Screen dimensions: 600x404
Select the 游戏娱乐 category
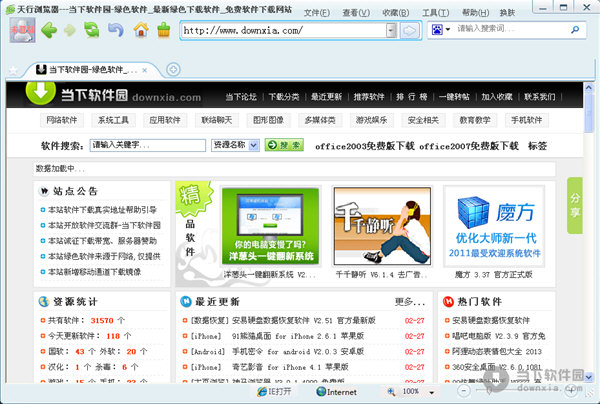(372, 120)
